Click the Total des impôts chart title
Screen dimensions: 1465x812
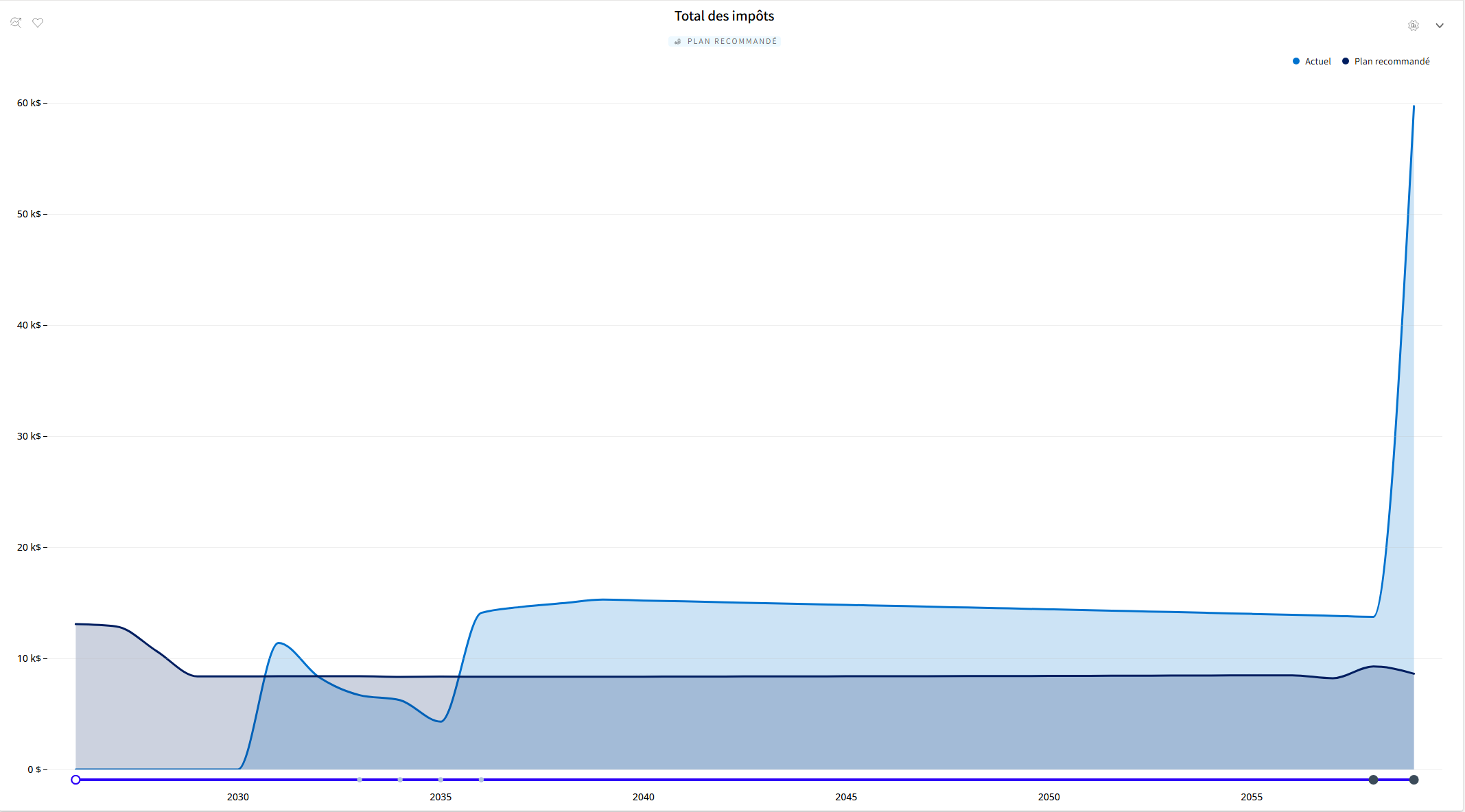click(724, 16)
